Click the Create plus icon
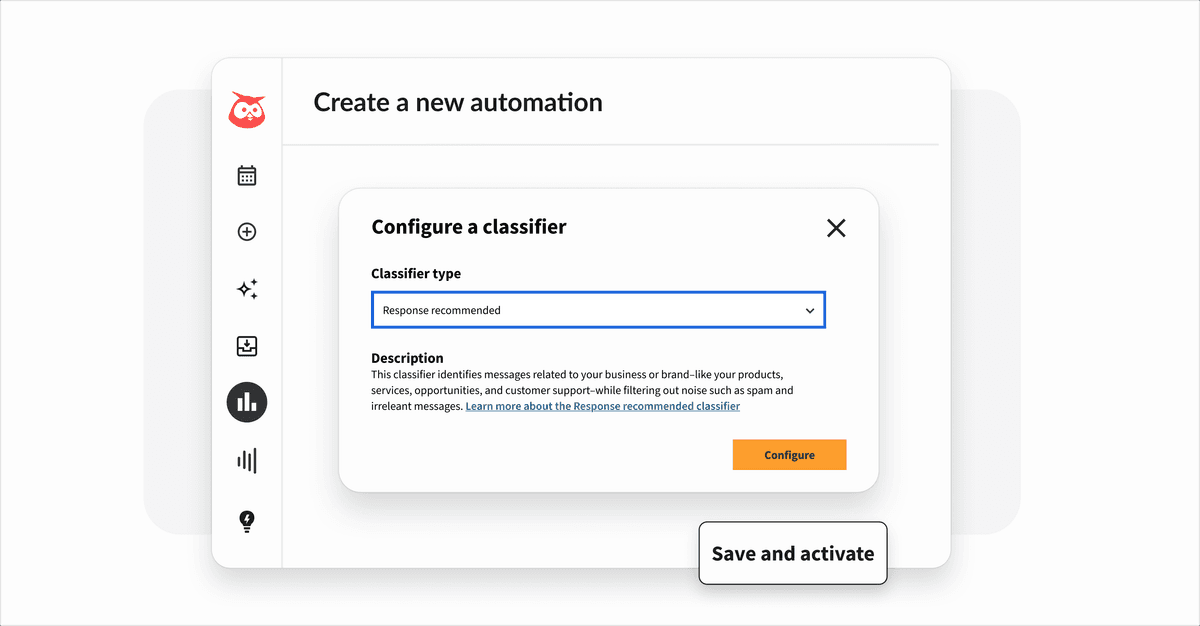This screenshot has width=1200, height=626. pyautogui.click(x=246, y=231)
